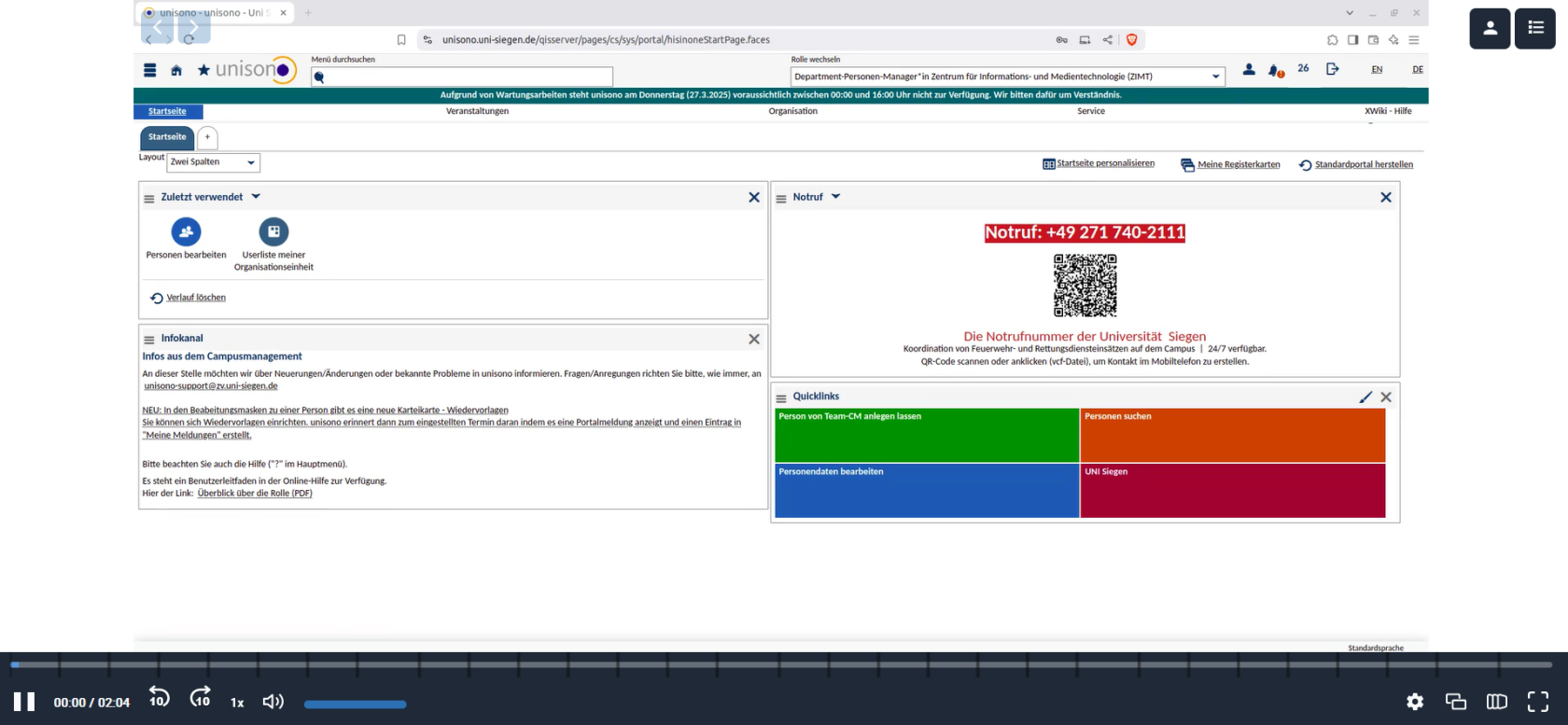Skip forward 10 seconds
The image size is (1568, 725).
click(x=200, y=699)
